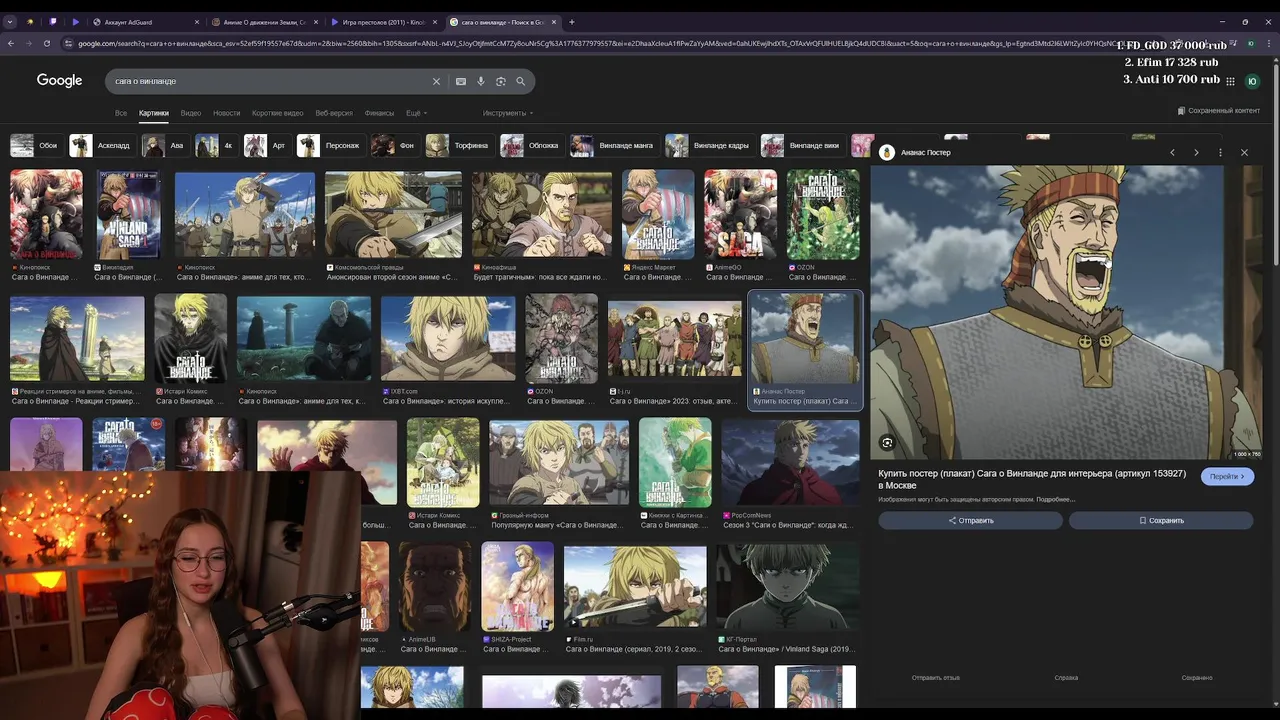Start voice search with the microphone icon
This screenshot has height=720, width=1280.
click(481, 81)
